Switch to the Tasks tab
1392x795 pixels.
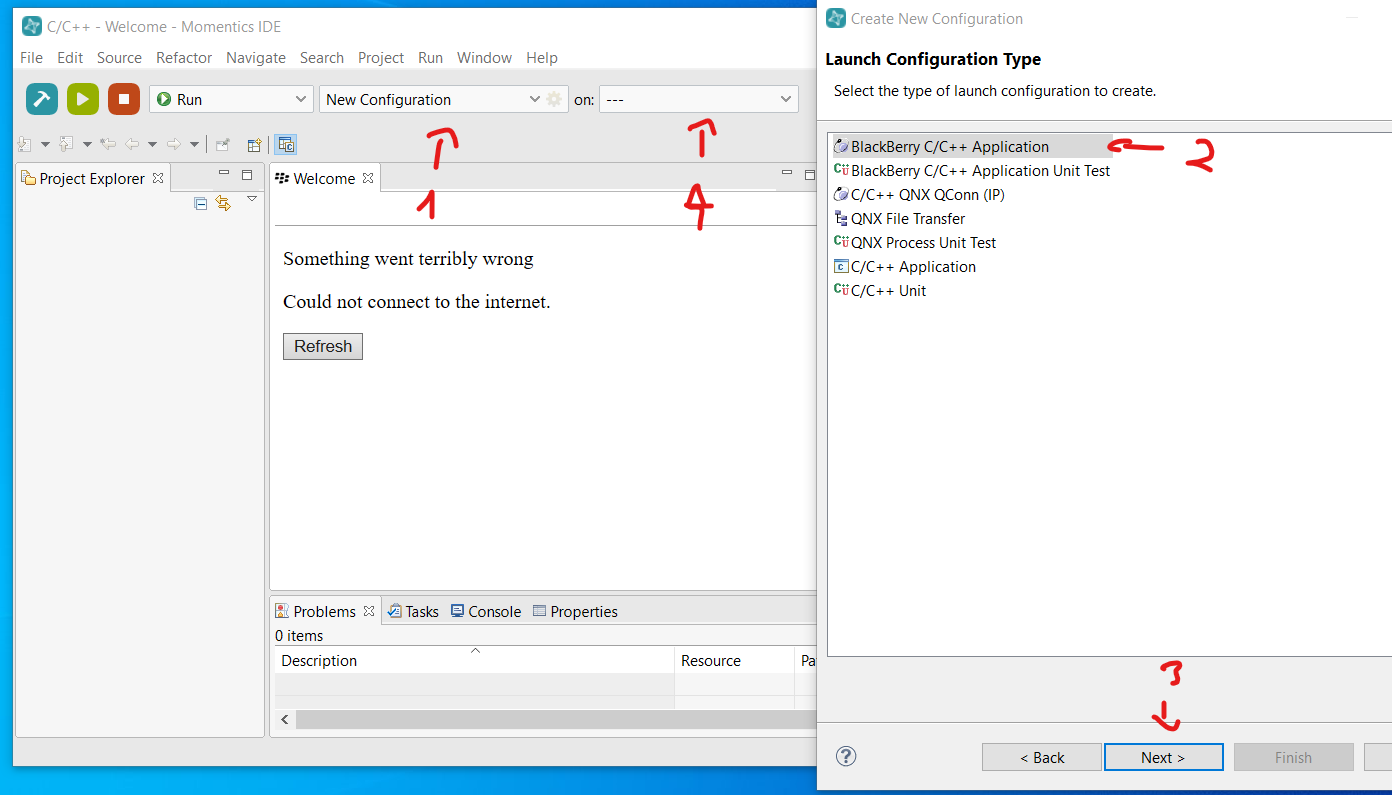pos(413,611)
